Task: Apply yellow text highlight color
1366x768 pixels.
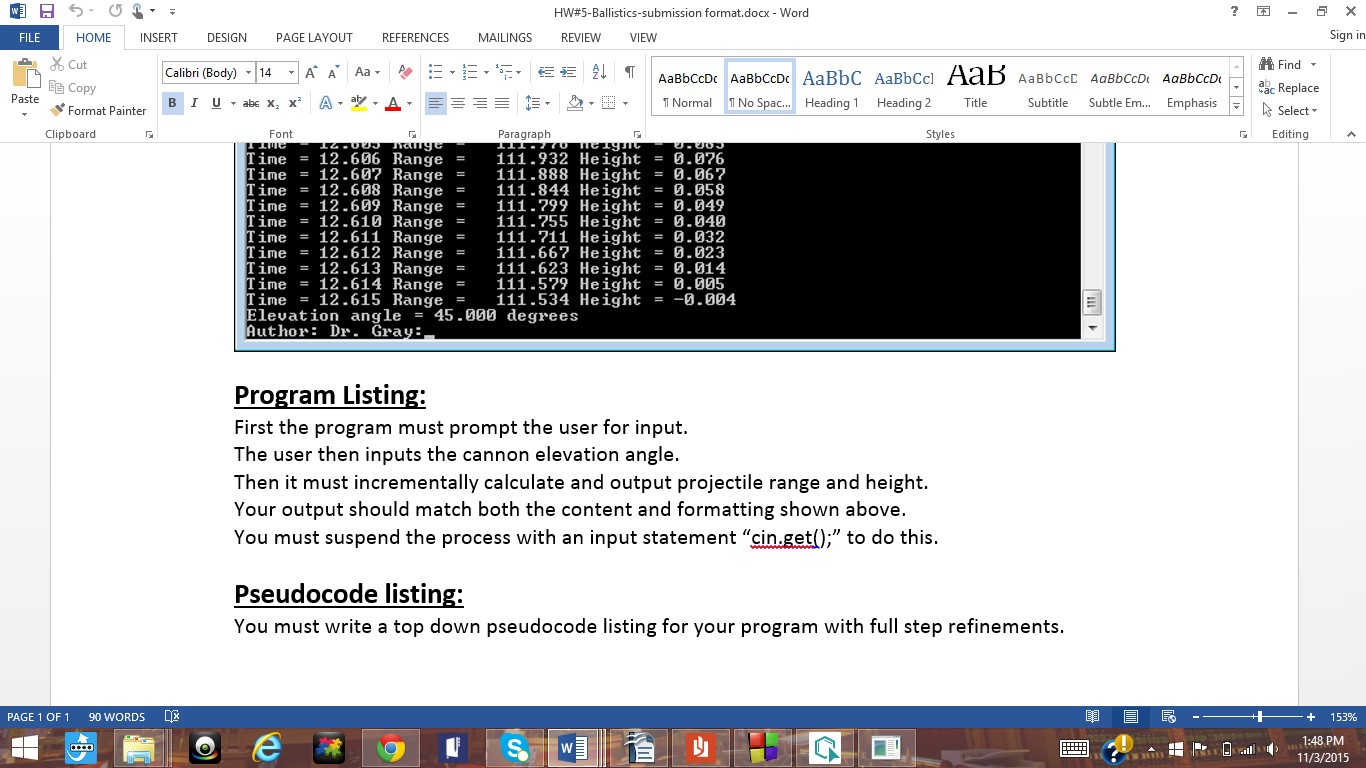Action: point(359,103)
